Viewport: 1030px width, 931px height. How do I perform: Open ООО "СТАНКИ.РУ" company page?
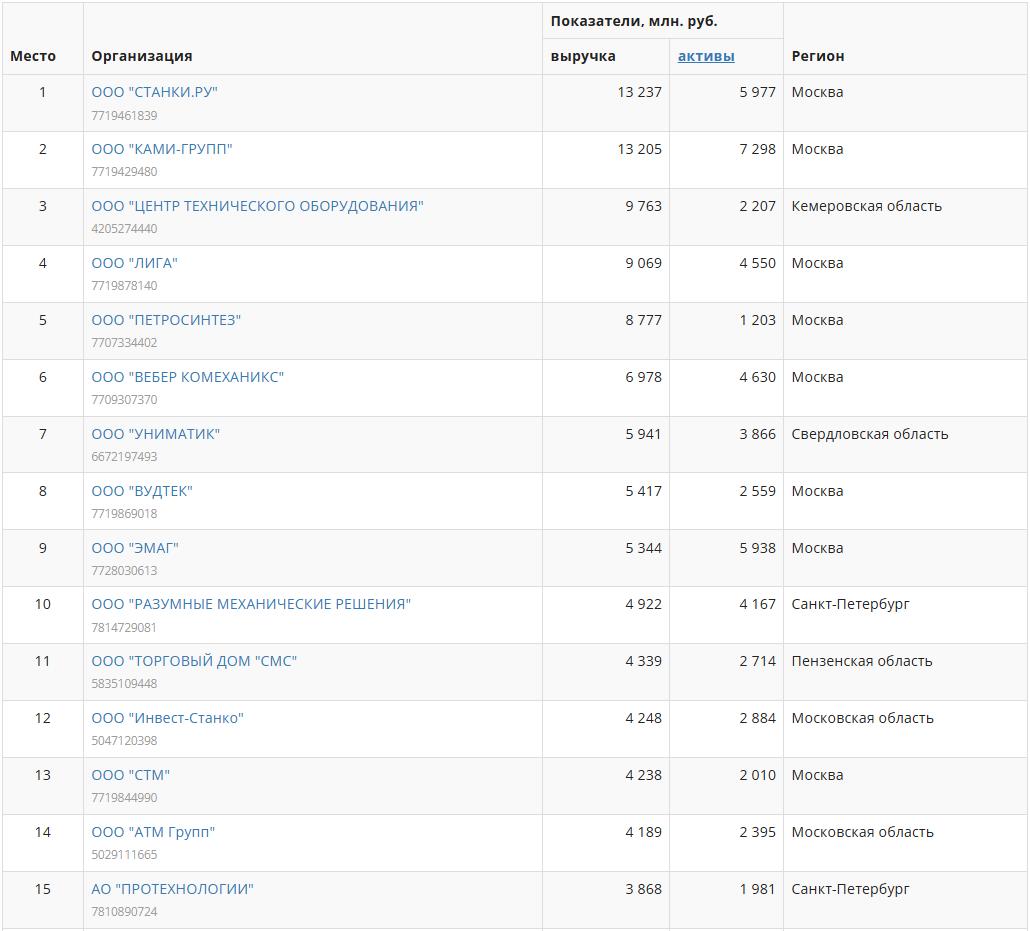(x=154, y=92)
